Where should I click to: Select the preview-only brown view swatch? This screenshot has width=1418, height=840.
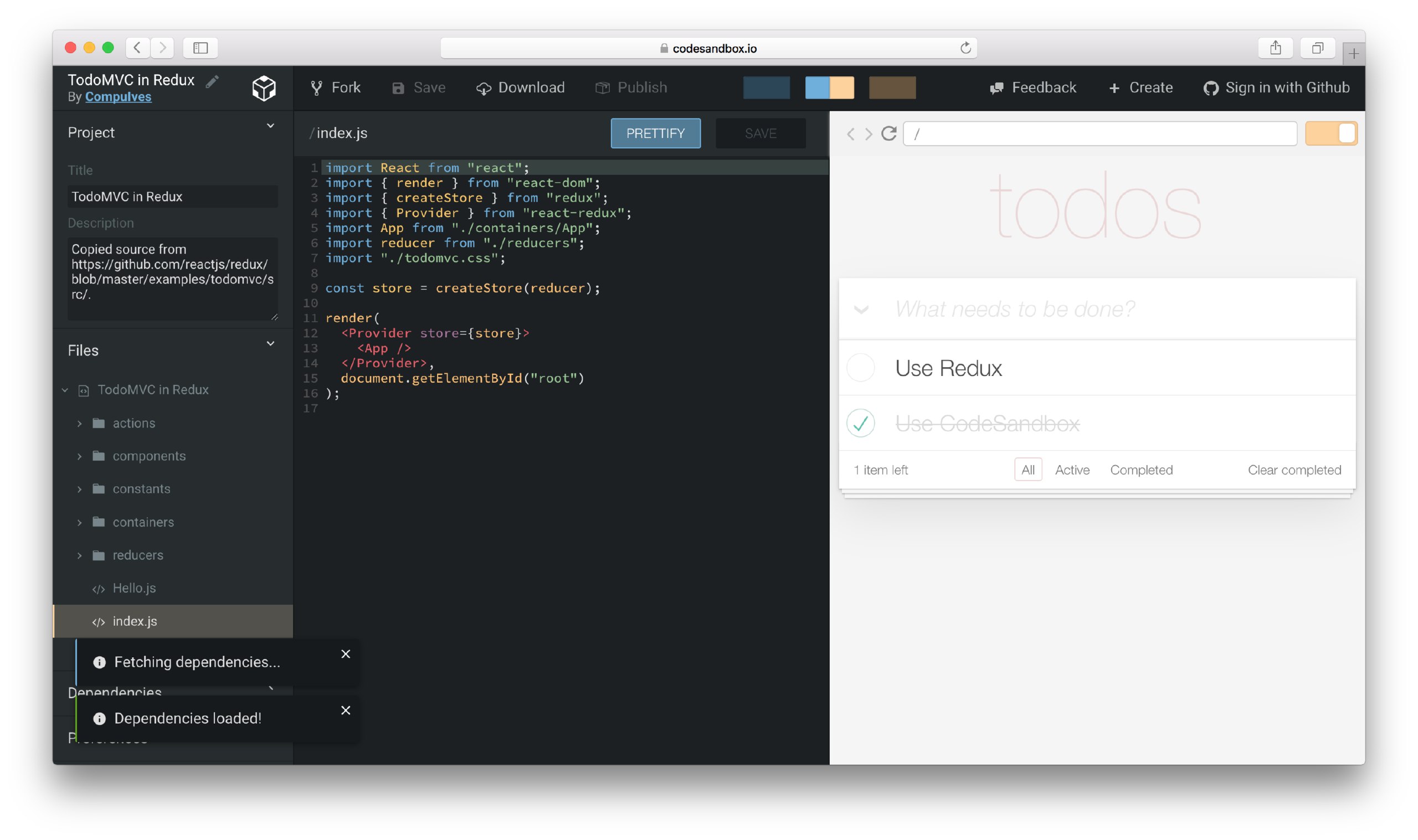click(x=892, y=87)
